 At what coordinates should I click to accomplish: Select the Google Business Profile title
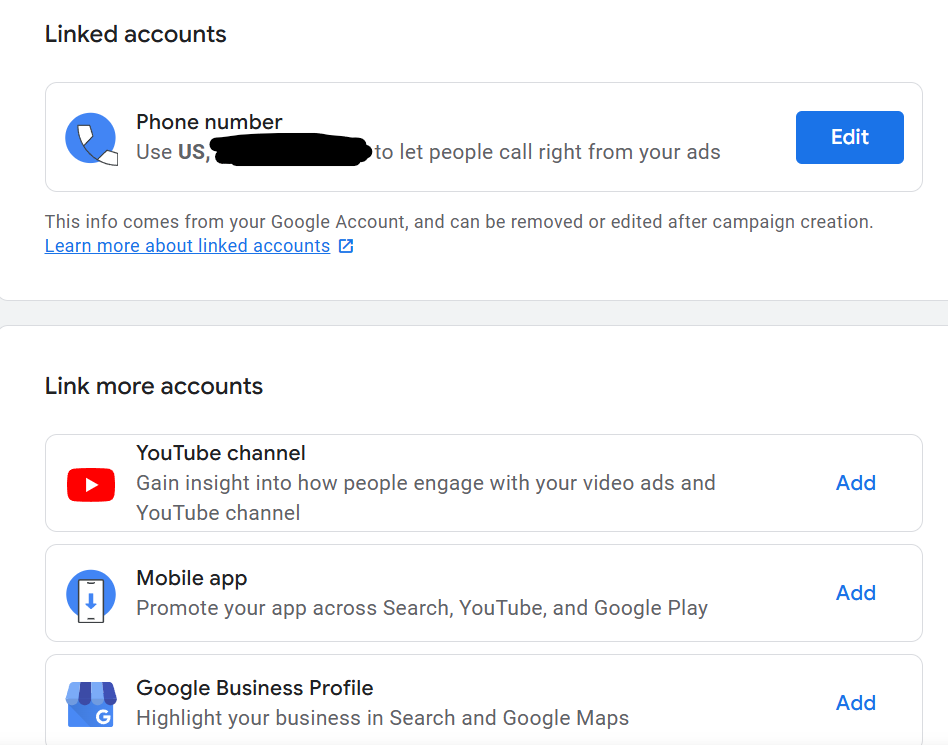(254, 688)
